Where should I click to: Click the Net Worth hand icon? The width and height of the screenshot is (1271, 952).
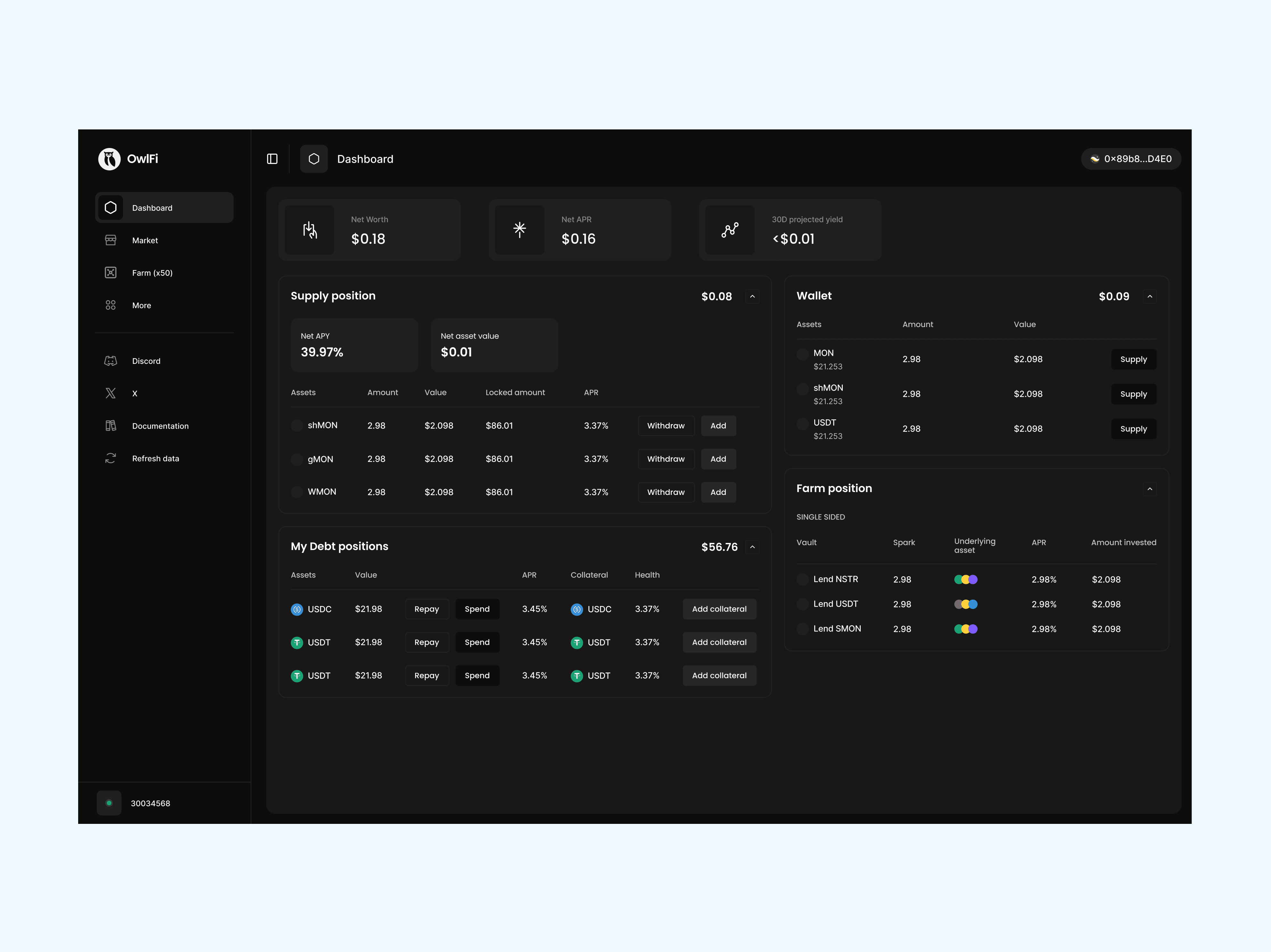(310, 230)
